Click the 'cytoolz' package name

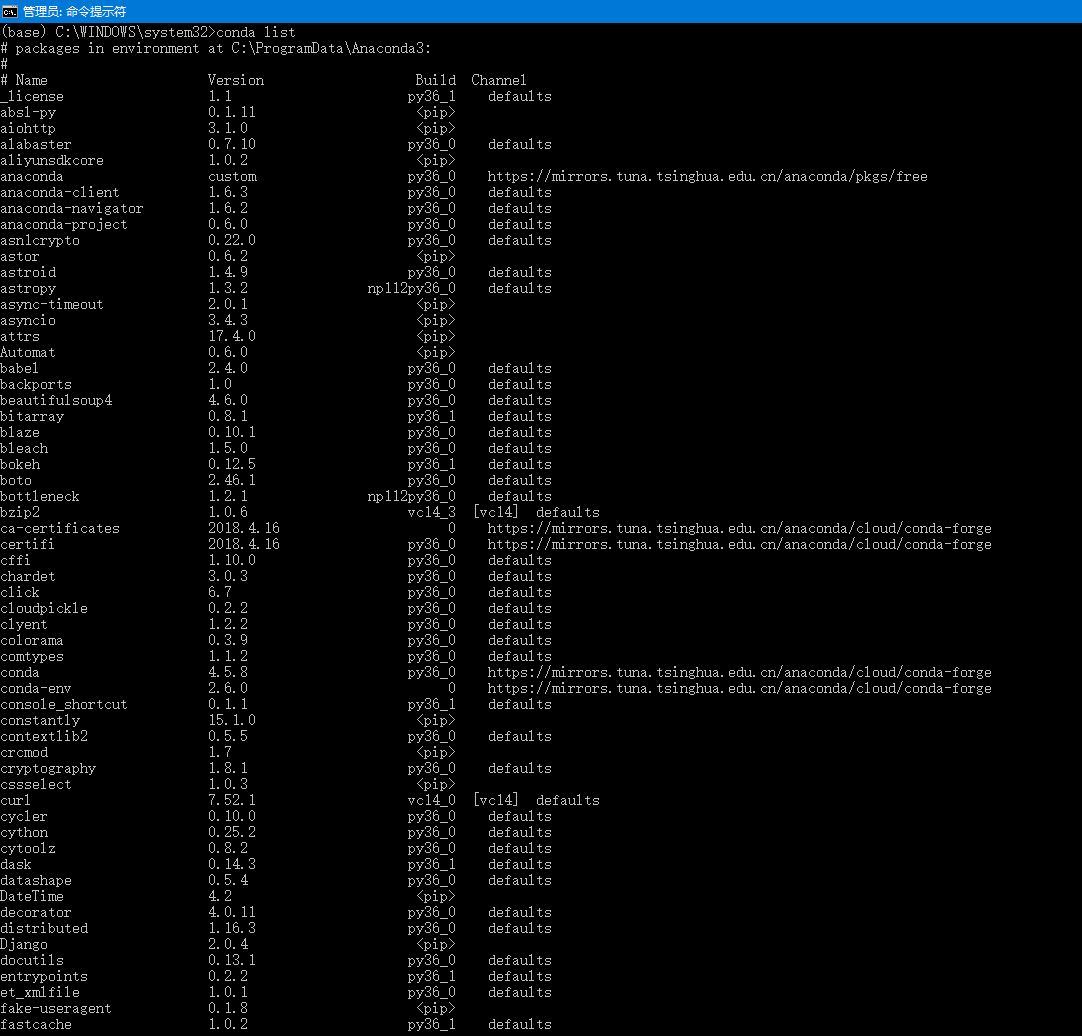pos(28,849)
